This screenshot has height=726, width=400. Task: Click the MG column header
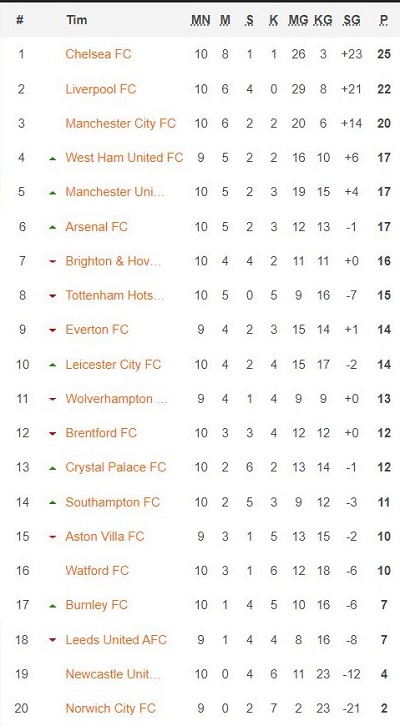(x=298, y=20)
